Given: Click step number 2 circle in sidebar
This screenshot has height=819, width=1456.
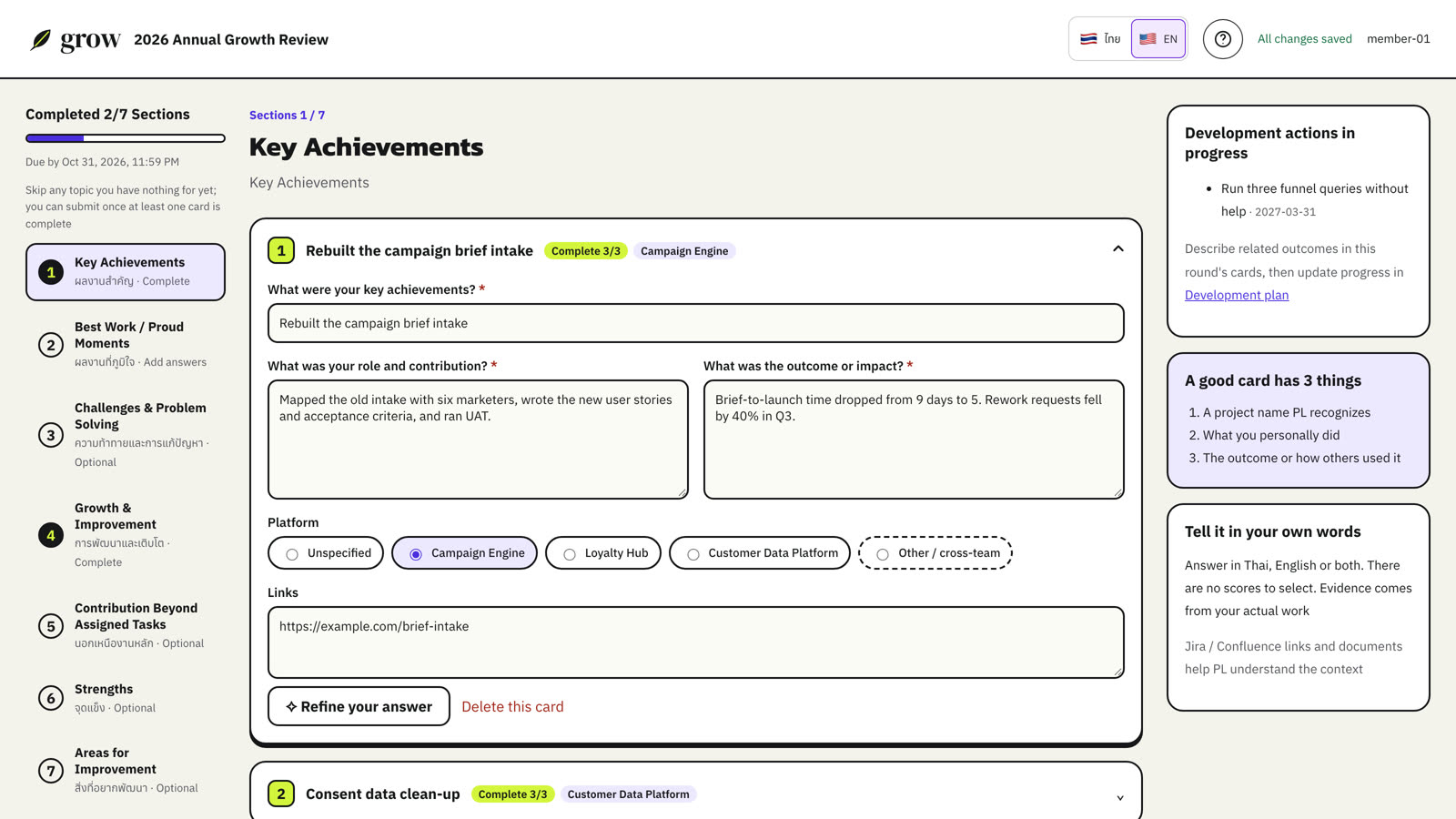Looking at the screenshot, I should coord(51,345).
